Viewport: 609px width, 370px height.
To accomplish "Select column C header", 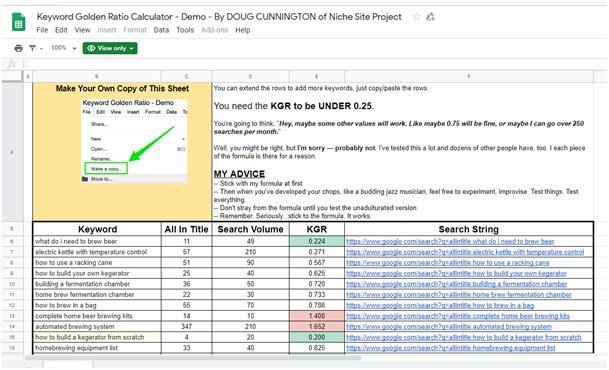I will tap(186, 76).
